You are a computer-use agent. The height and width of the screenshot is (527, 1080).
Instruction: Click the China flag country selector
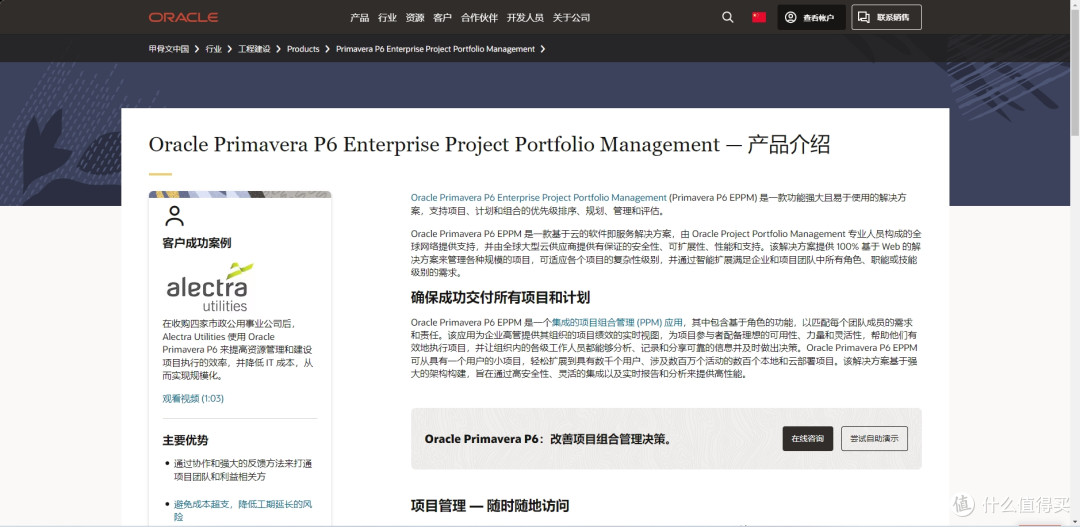click(x=759, y=17)
